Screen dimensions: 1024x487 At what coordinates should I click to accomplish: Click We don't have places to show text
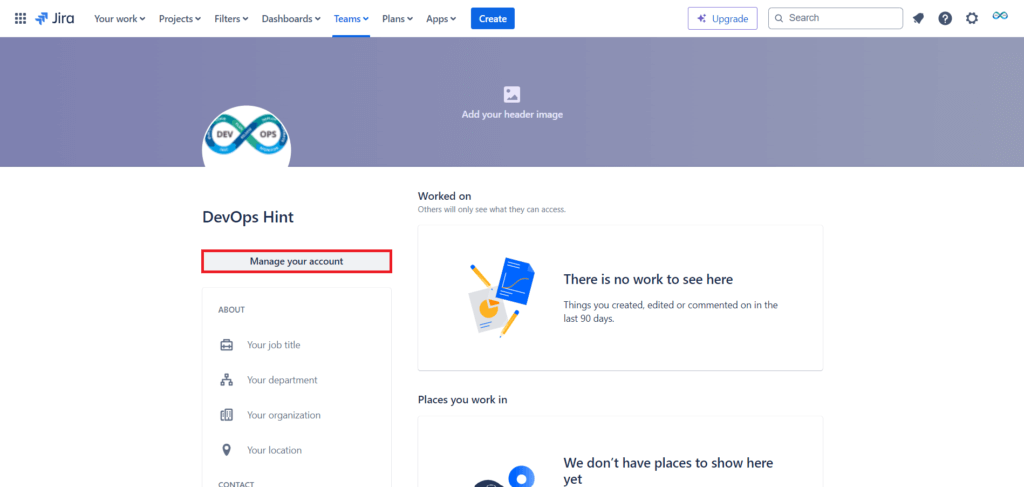tap(668, 471)
